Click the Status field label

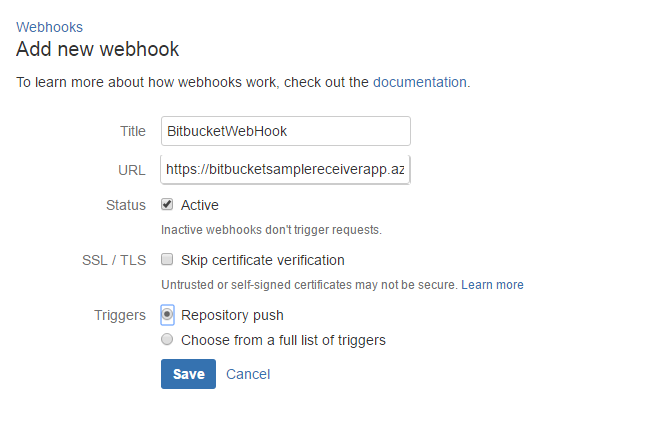(x=126, y=205)
